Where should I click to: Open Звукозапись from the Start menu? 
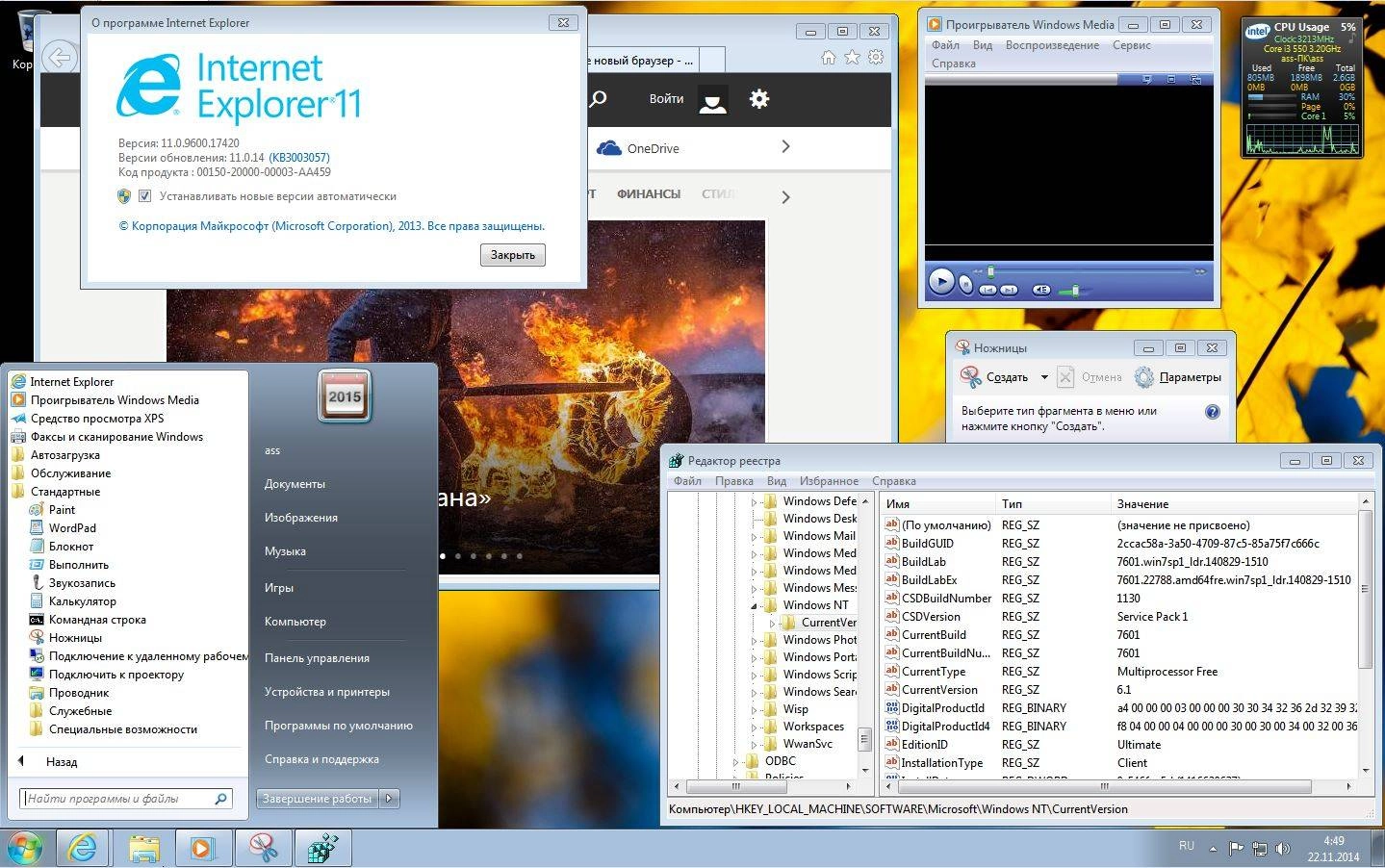[82, 583]
